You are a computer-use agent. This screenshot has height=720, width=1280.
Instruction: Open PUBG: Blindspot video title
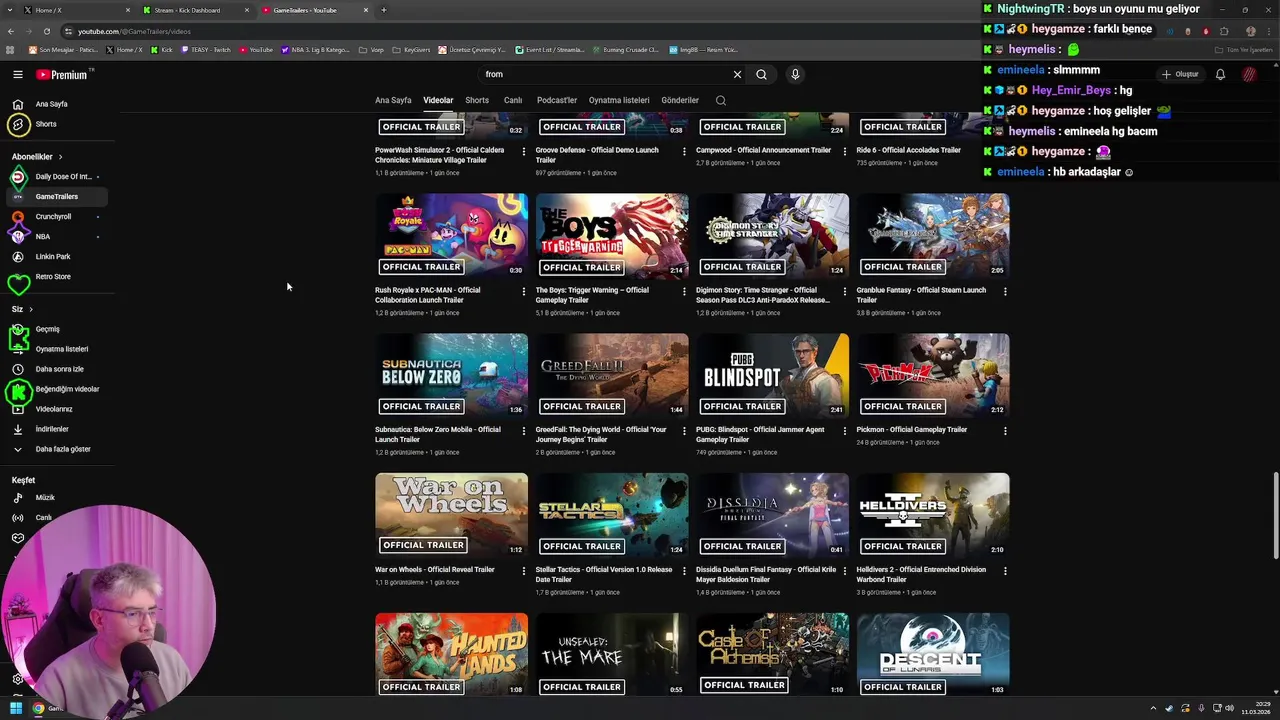click(x=760, y=434)
